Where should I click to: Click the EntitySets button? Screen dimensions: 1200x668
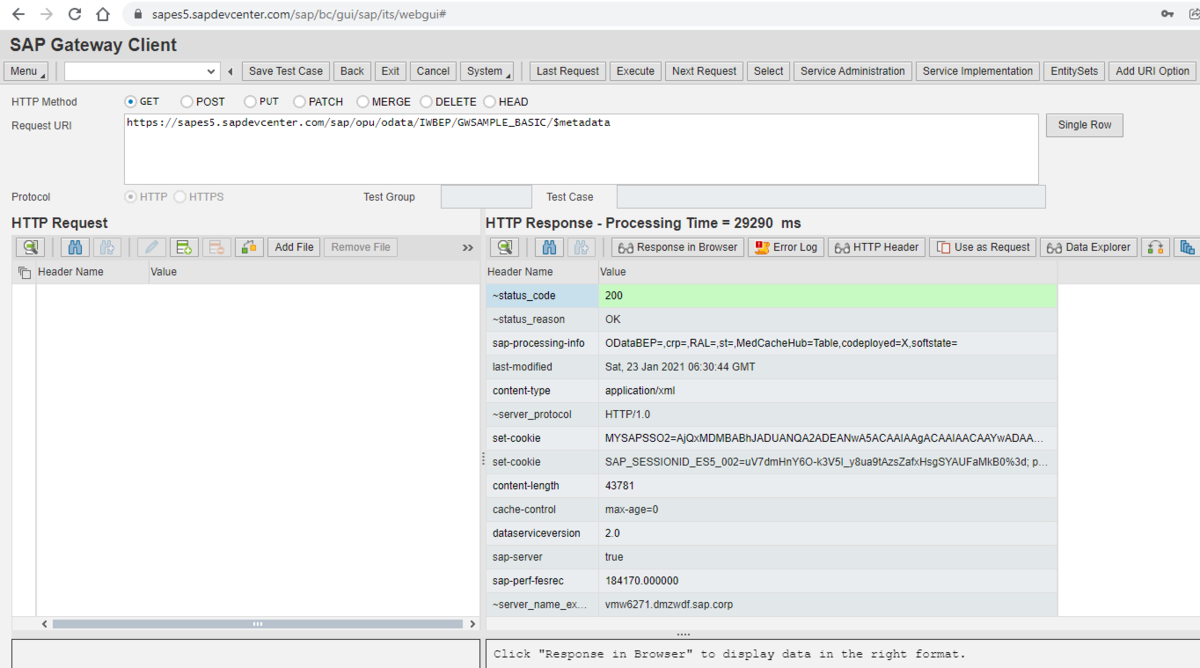[x=1074, y=71]
